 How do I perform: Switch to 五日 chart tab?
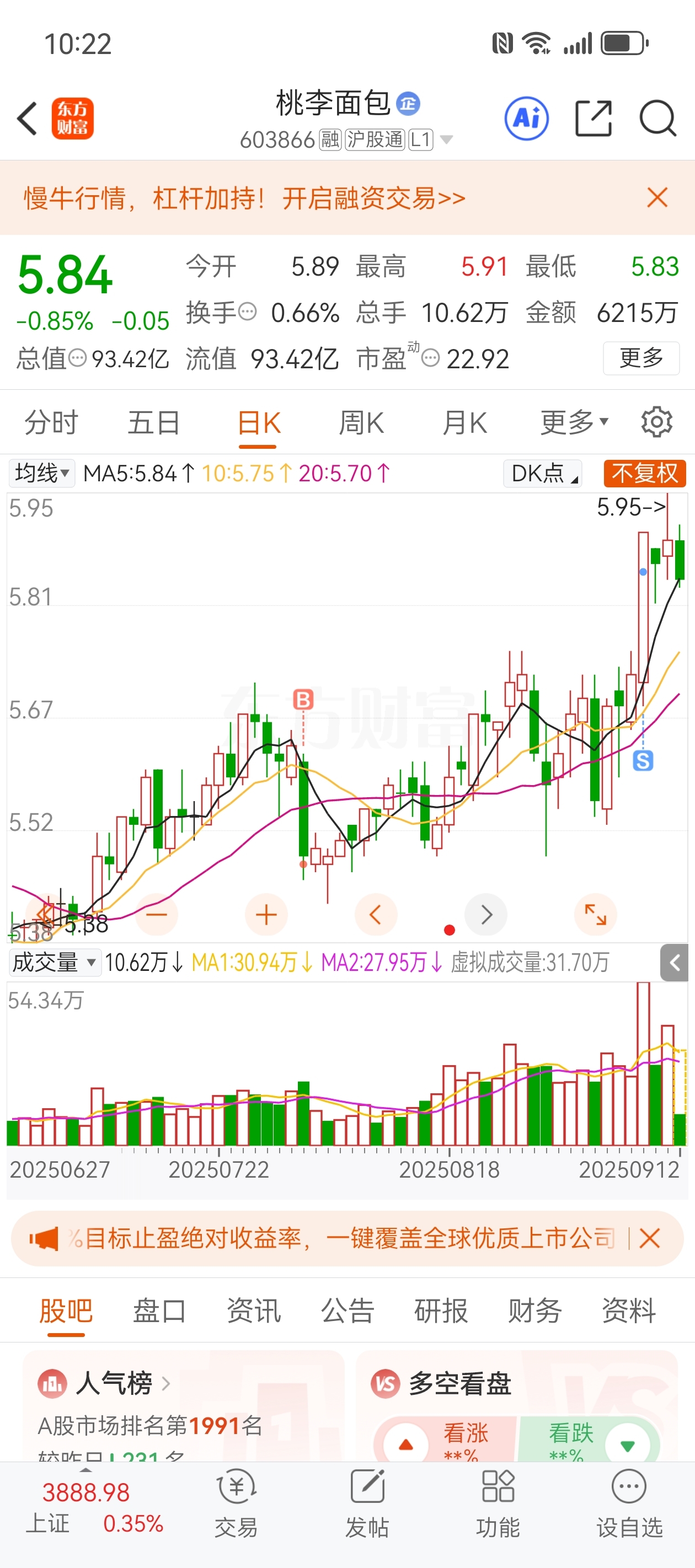[x=153, y=422]
